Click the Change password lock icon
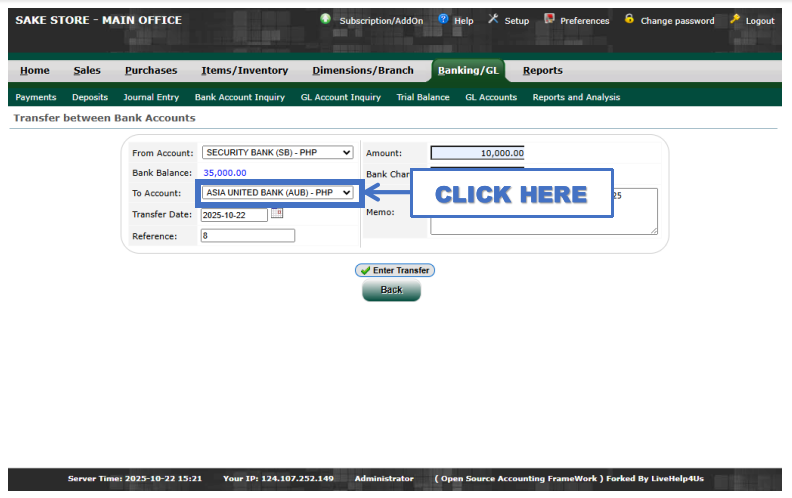 (629, 19)
